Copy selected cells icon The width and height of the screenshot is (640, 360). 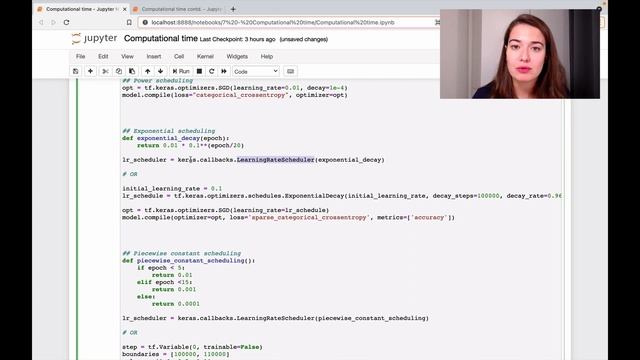pyautogui.click(x=118, y=71)
